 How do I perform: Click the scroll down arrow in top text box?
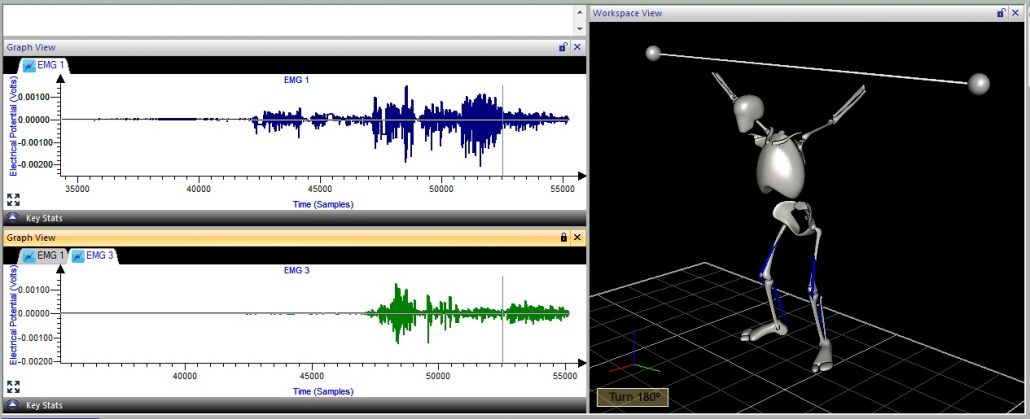point(578,27)
